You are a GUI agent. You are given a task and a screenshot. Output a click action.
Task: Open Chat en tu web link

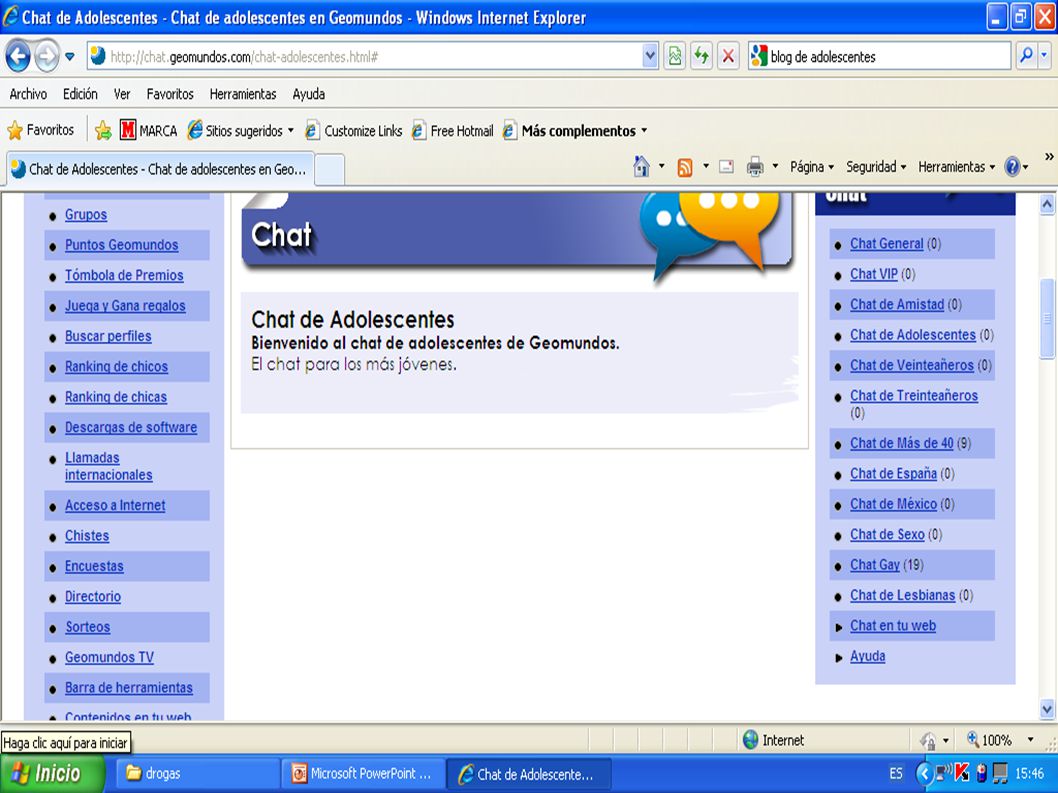893,626
